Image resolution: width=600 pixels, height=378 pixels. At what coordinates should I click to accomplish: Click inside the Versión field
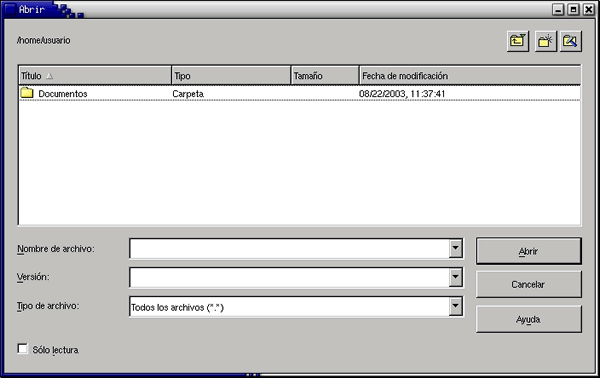coord(290,278)
